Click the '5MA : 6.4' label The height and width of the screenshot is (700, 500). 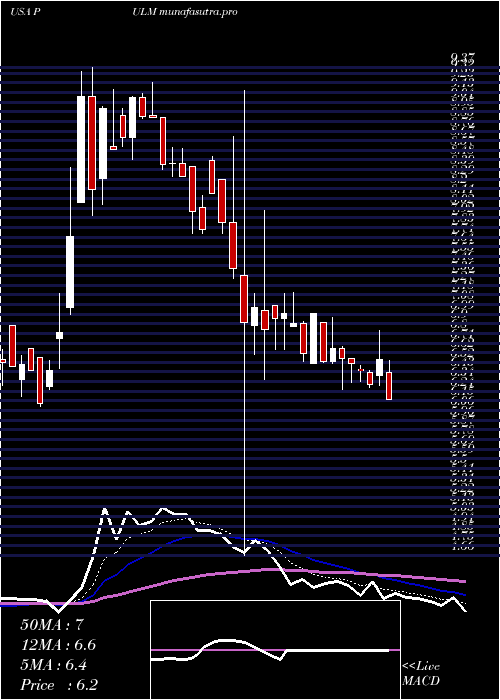pos(54,665)
